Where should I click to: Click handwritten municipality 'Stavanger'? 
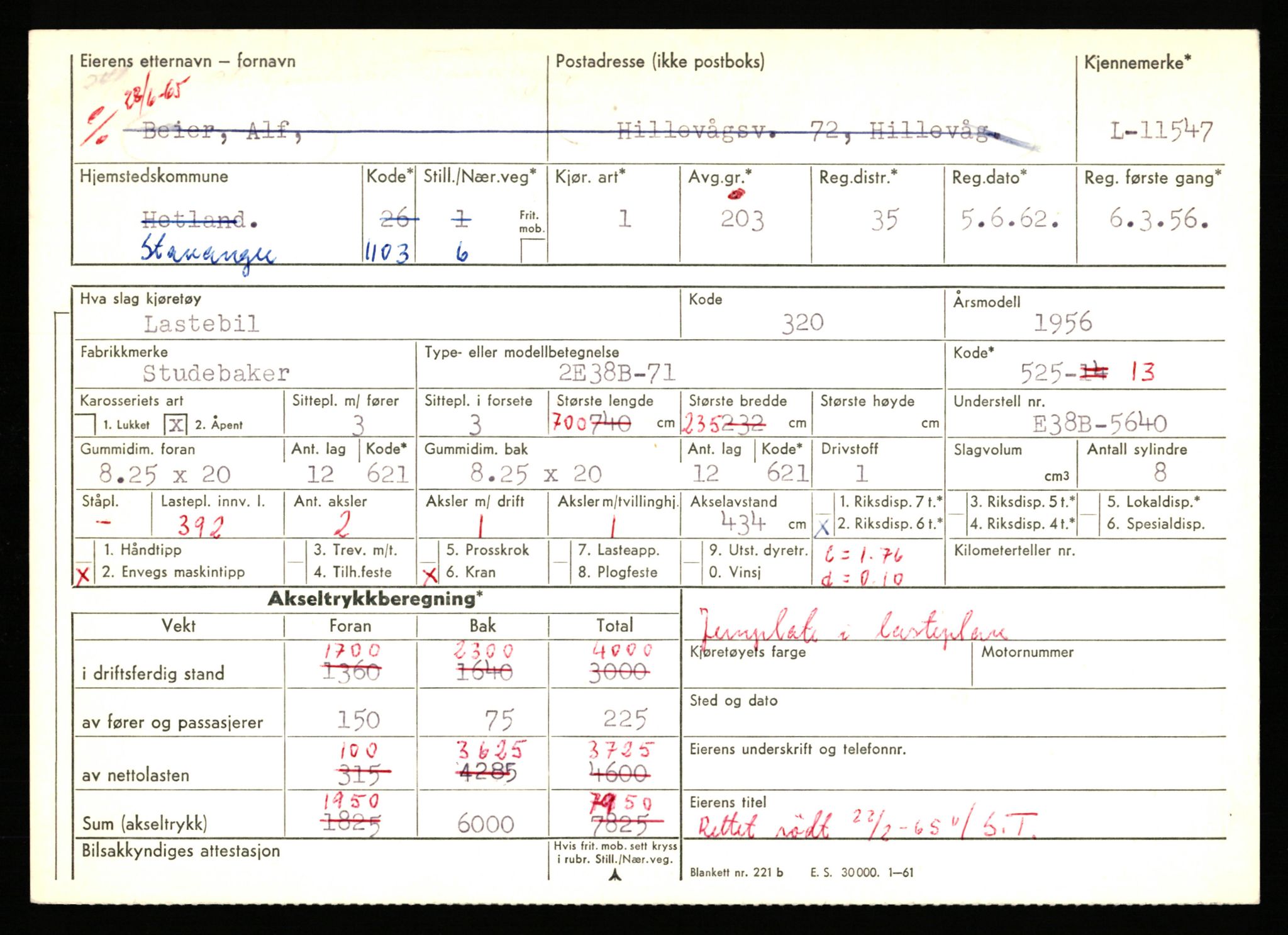(x=208, y=253)
